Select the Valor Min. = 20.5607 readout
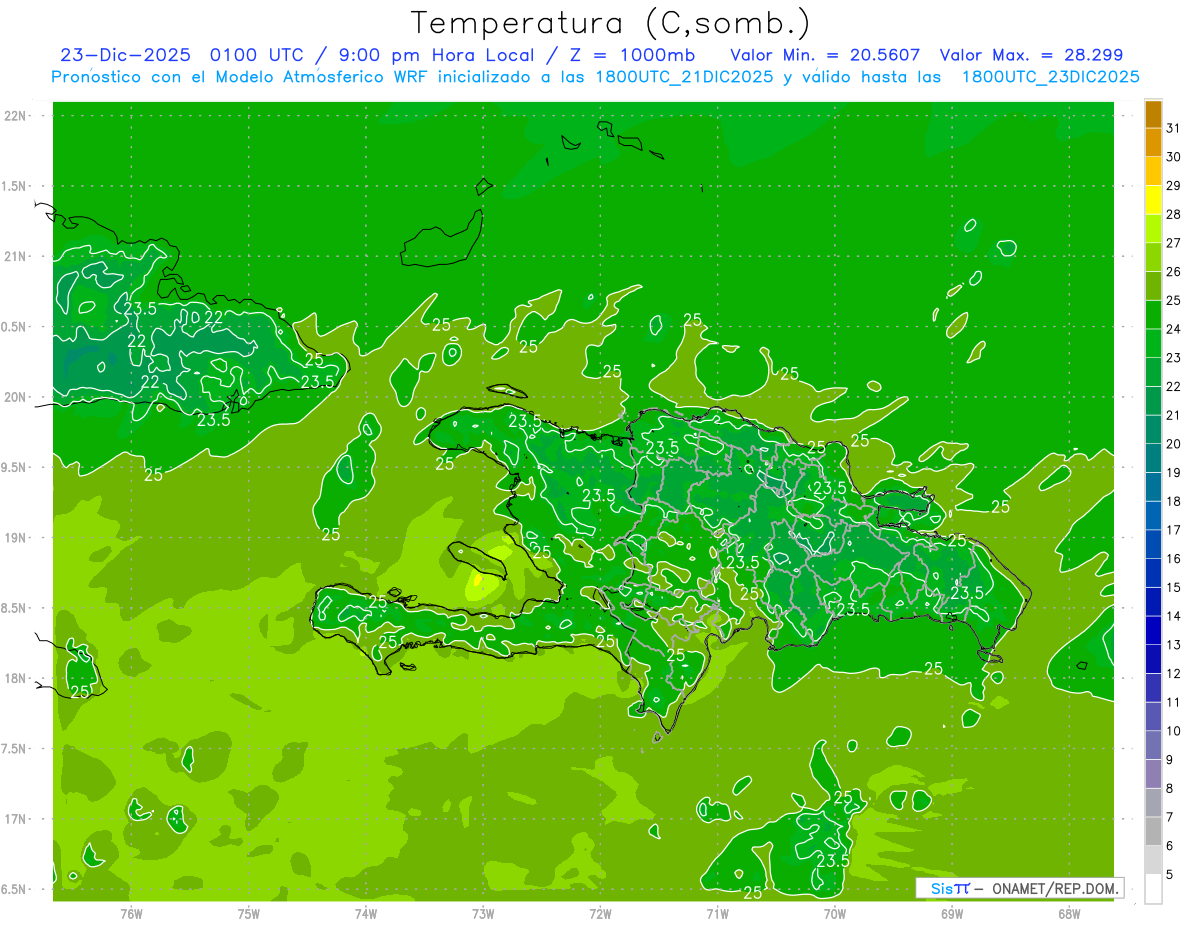Image resolution: width=1200 pixels, height=927 pixels. tap(825, 55)
